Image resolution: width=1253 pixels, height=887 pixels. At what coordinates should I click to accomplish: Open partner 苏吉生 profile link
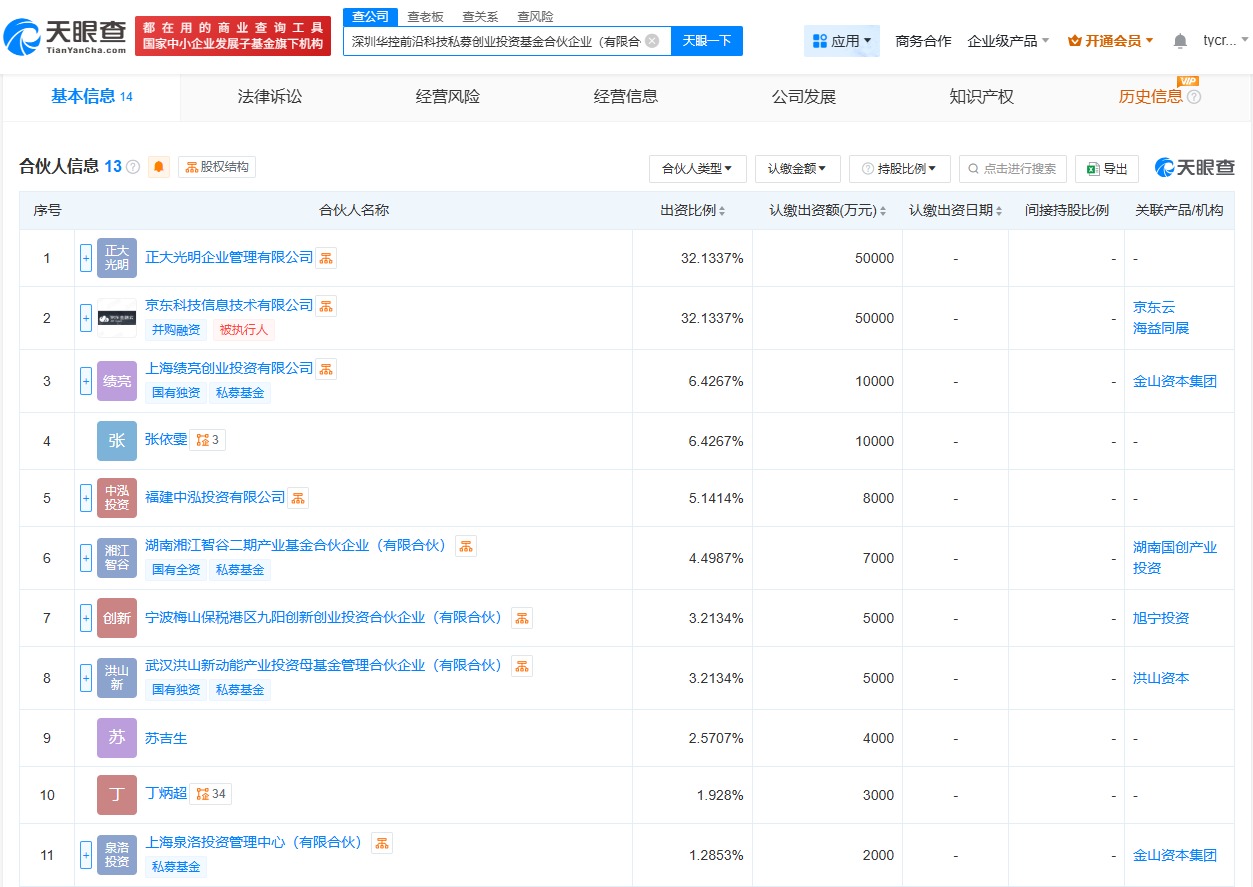(166, 738)
